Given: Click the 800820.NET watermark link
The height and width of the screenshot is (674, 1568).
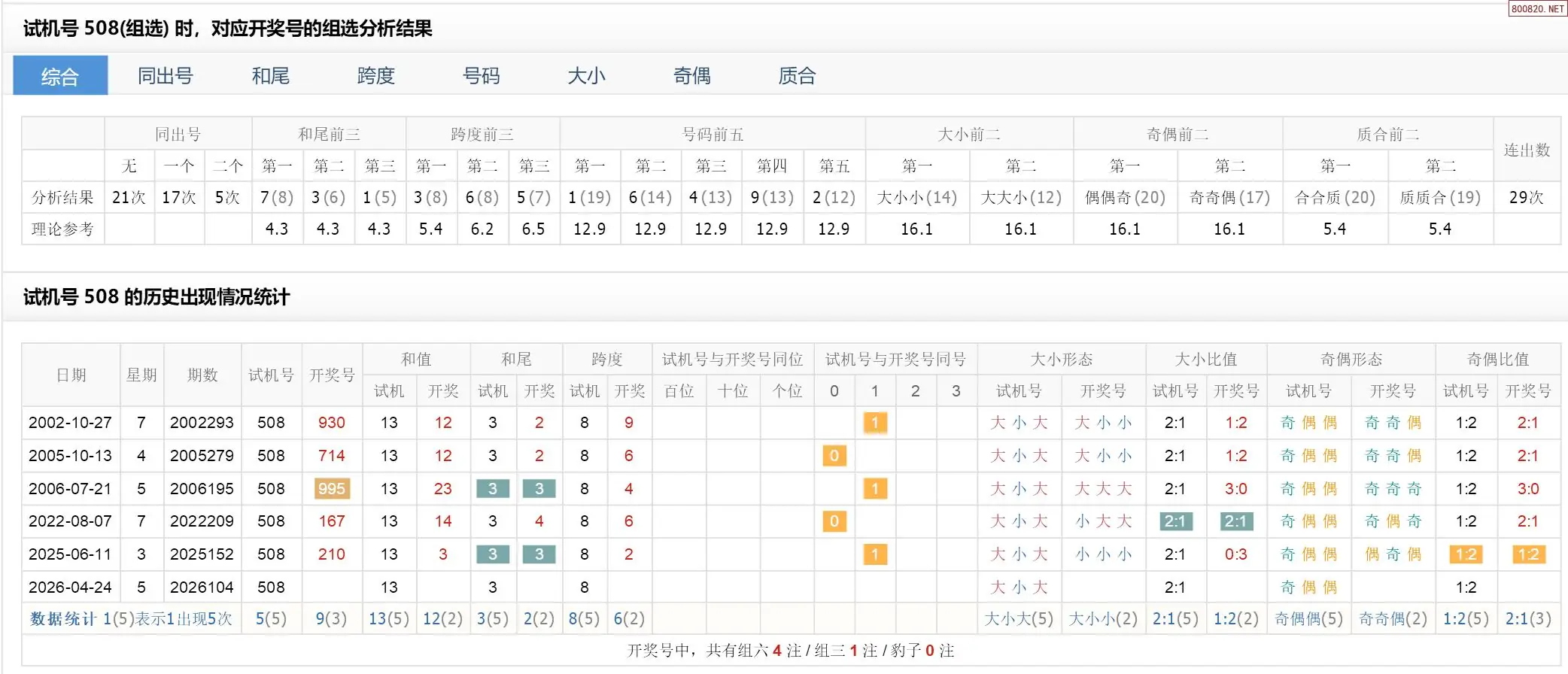Looking at the screenshot, I should [x=1537, y=9].
